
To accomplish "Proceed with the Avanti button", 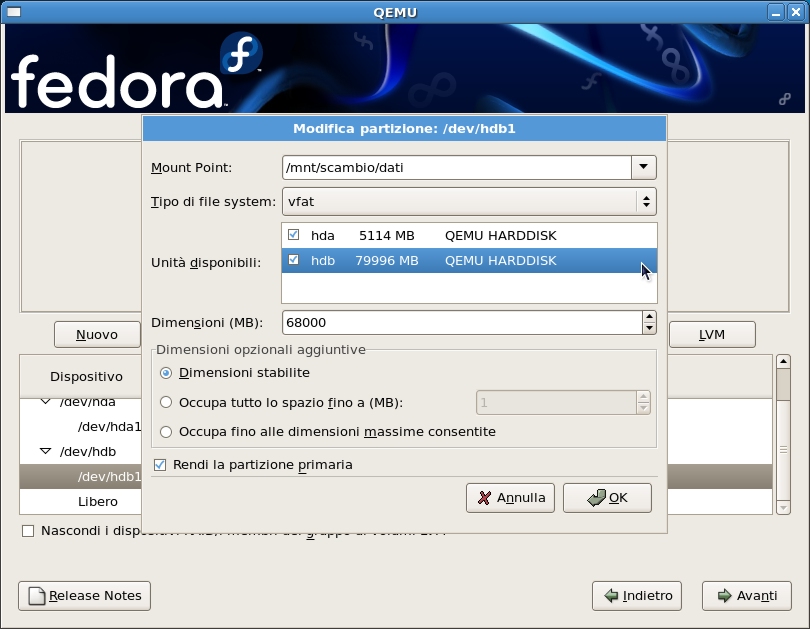I will pos(746,596).
